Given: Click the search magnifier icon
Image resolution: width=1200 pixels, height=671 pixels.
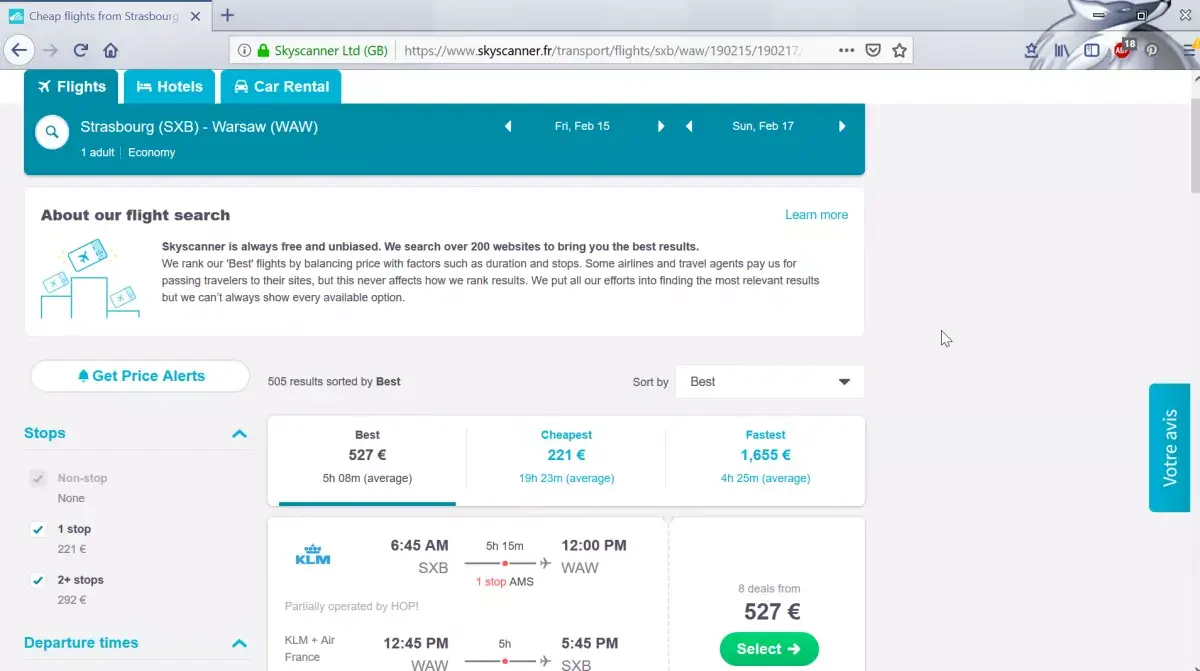Looking at the screenshot, I should point(52,132).
